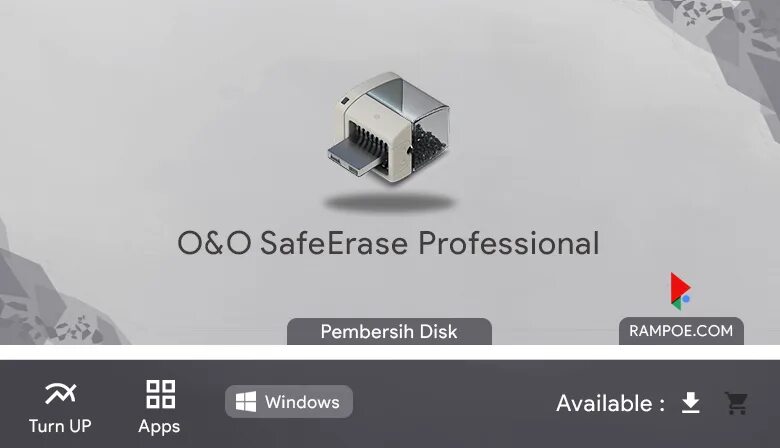Click the Available: label text

coord(610,403)
